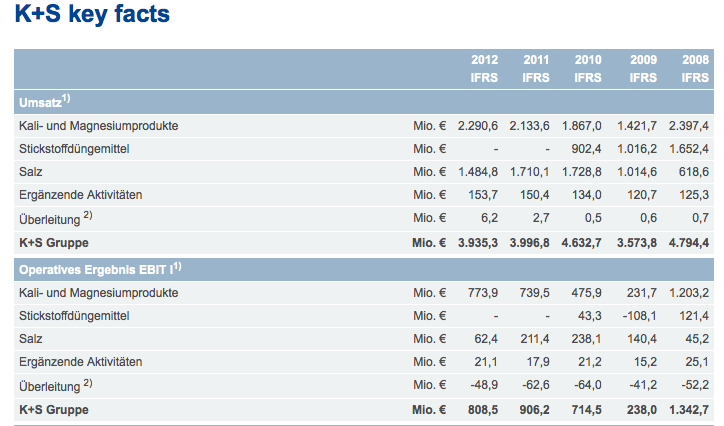Select the 2009 IFRS column header
This screenshot has width=724, height=426.
point(643,68)
